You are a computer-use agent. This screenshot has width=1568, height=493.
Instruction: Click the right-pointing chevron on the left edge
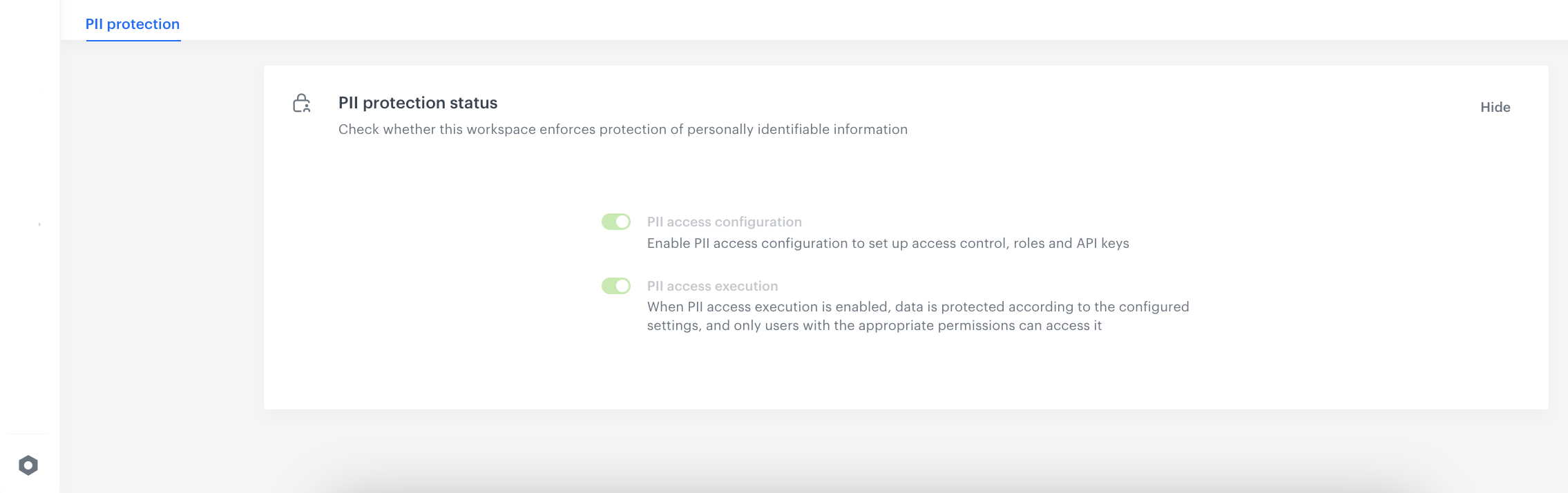(x=39, y=224)
